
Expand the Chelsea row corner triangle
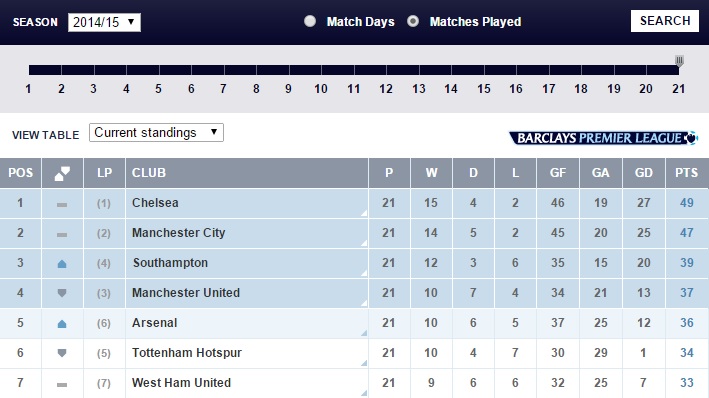click(364, 213)
